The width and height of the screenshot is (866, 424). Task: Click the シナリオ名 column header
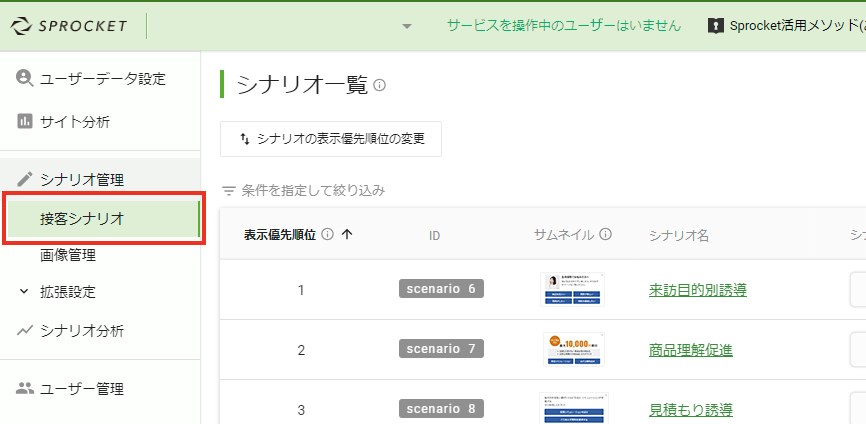point(679,235)
